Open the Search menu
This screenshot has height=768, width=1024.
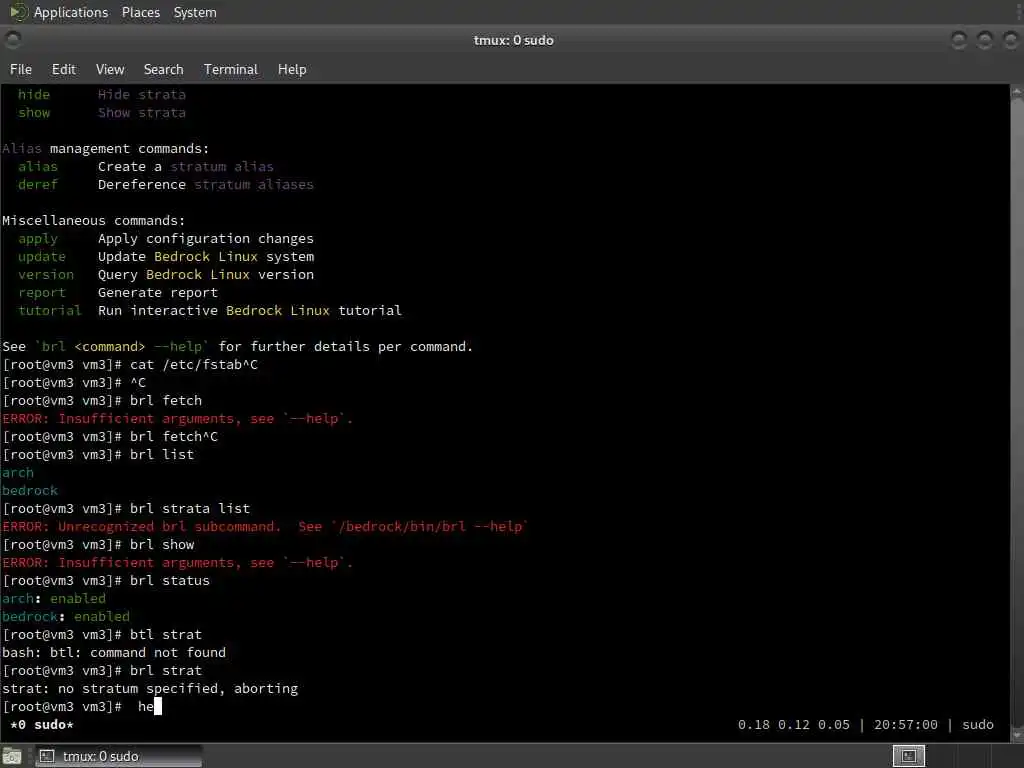(x=163, y=69)
